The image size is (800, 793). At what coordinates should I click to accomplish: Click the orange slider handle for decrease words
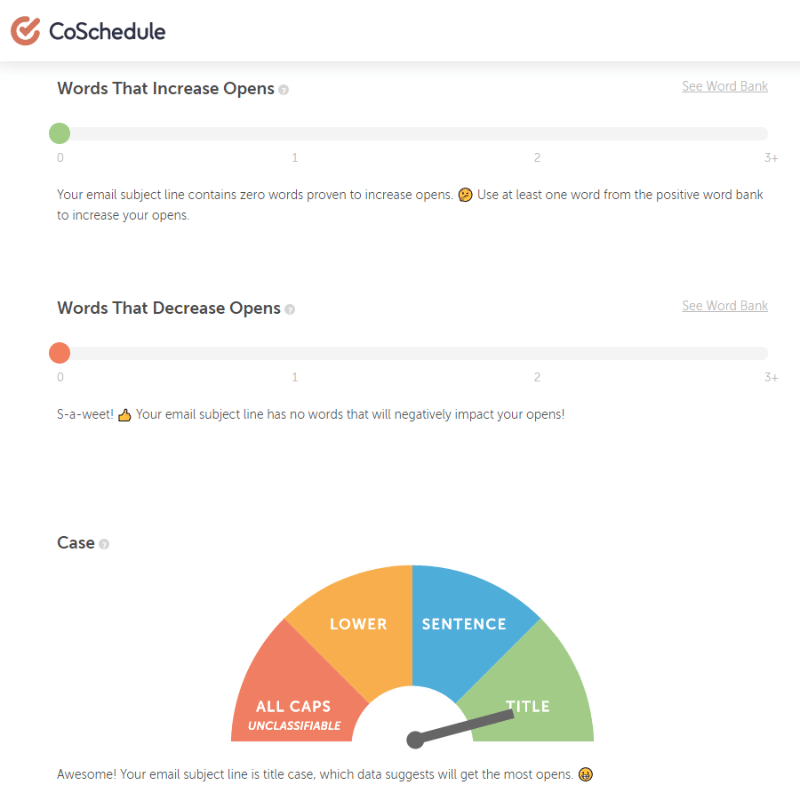pos(60,353)
